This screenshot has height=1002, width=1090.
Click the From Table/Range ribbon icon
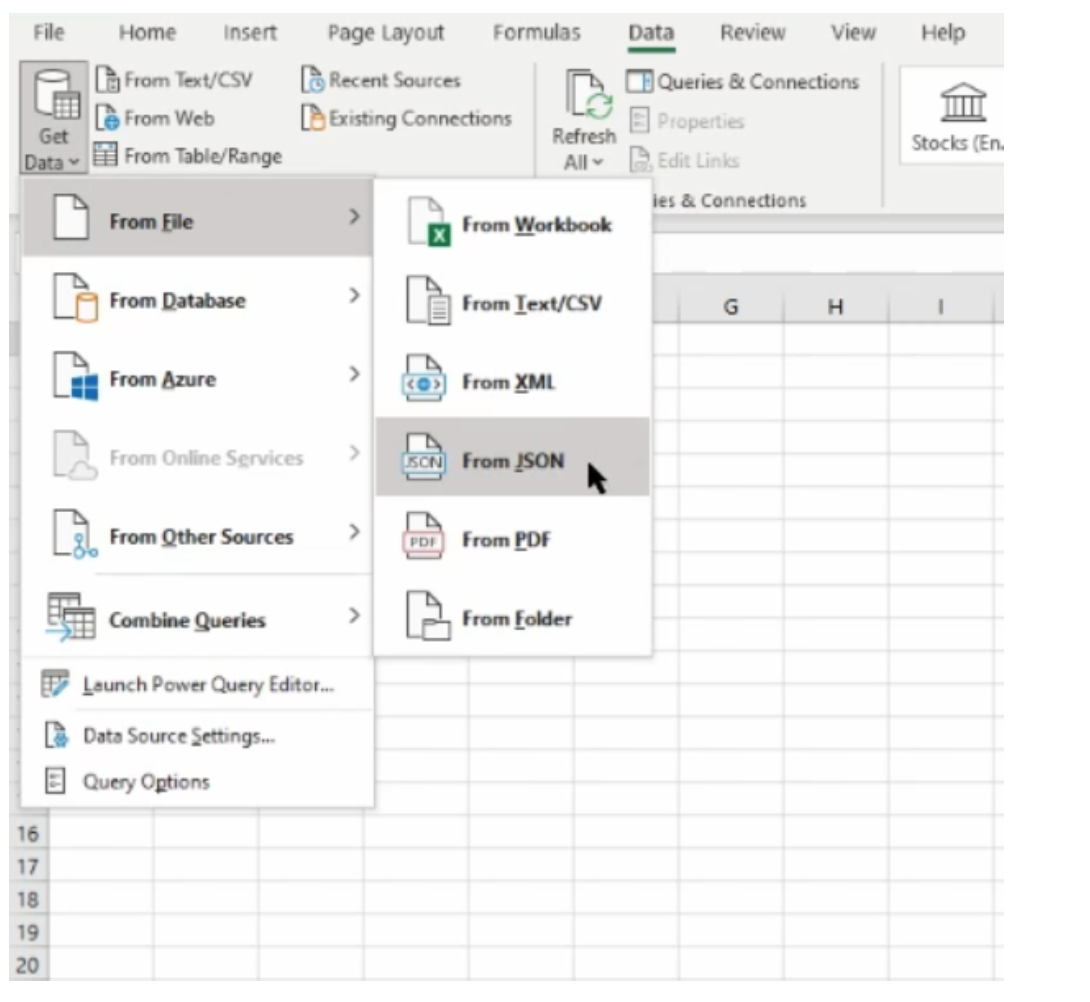(x=106, y=155)
